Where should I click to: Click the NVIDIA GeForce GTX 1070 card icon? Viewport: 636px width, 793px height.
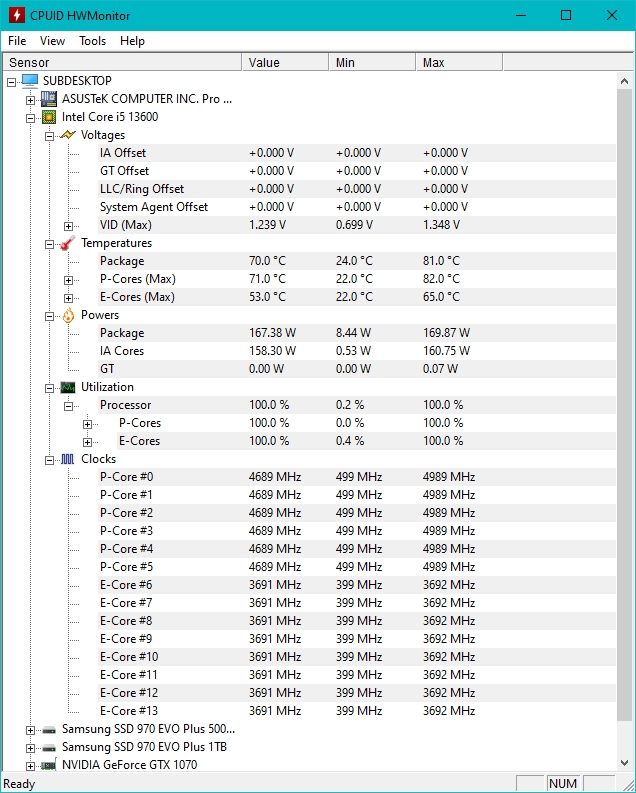(x=49, y=765)
